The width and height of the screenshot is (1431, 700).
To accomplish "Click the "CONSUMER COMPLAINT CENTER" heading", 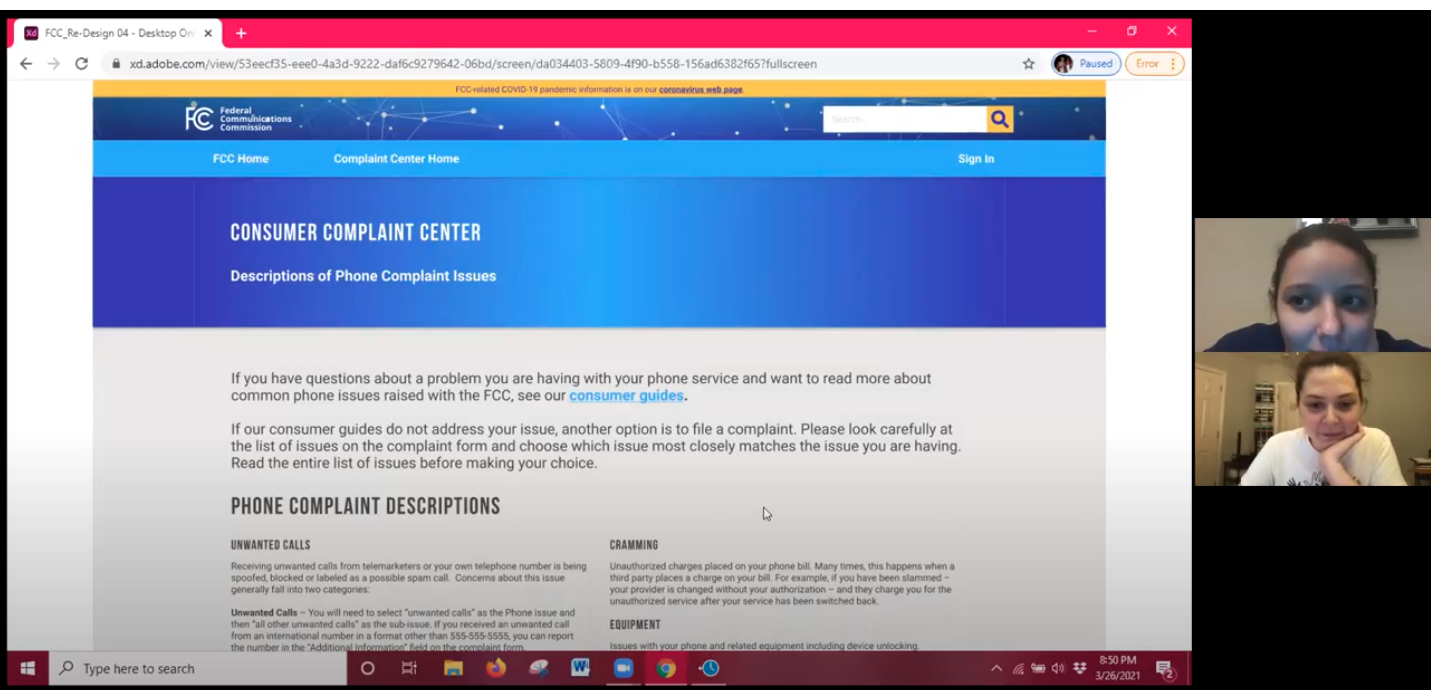I will [x=356, y=233].
